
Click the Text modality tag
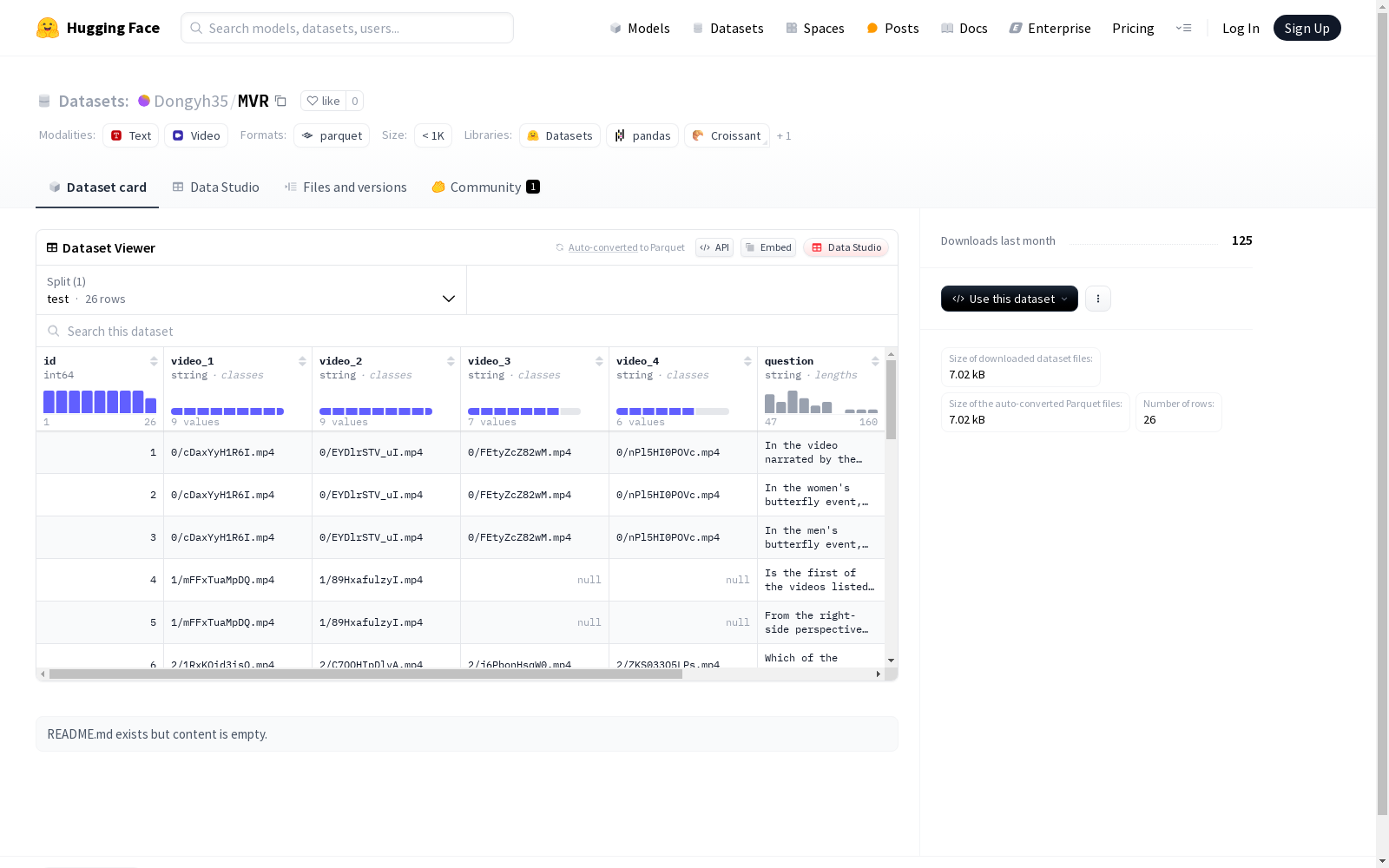(x=130, y=135)
